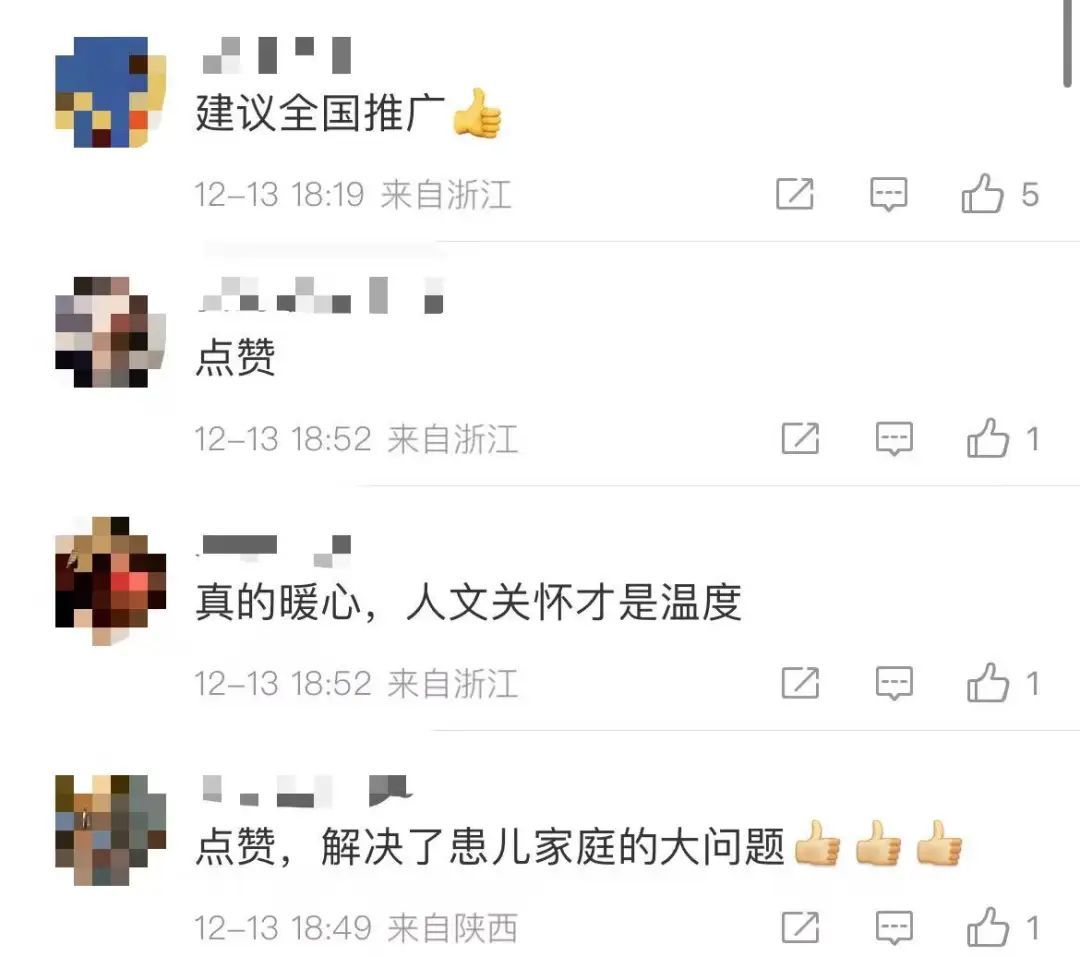Reply to the 建议全国推广 comment
Image resolution: width=1080 pixels, height=956 pixels.
click(889, 194)
